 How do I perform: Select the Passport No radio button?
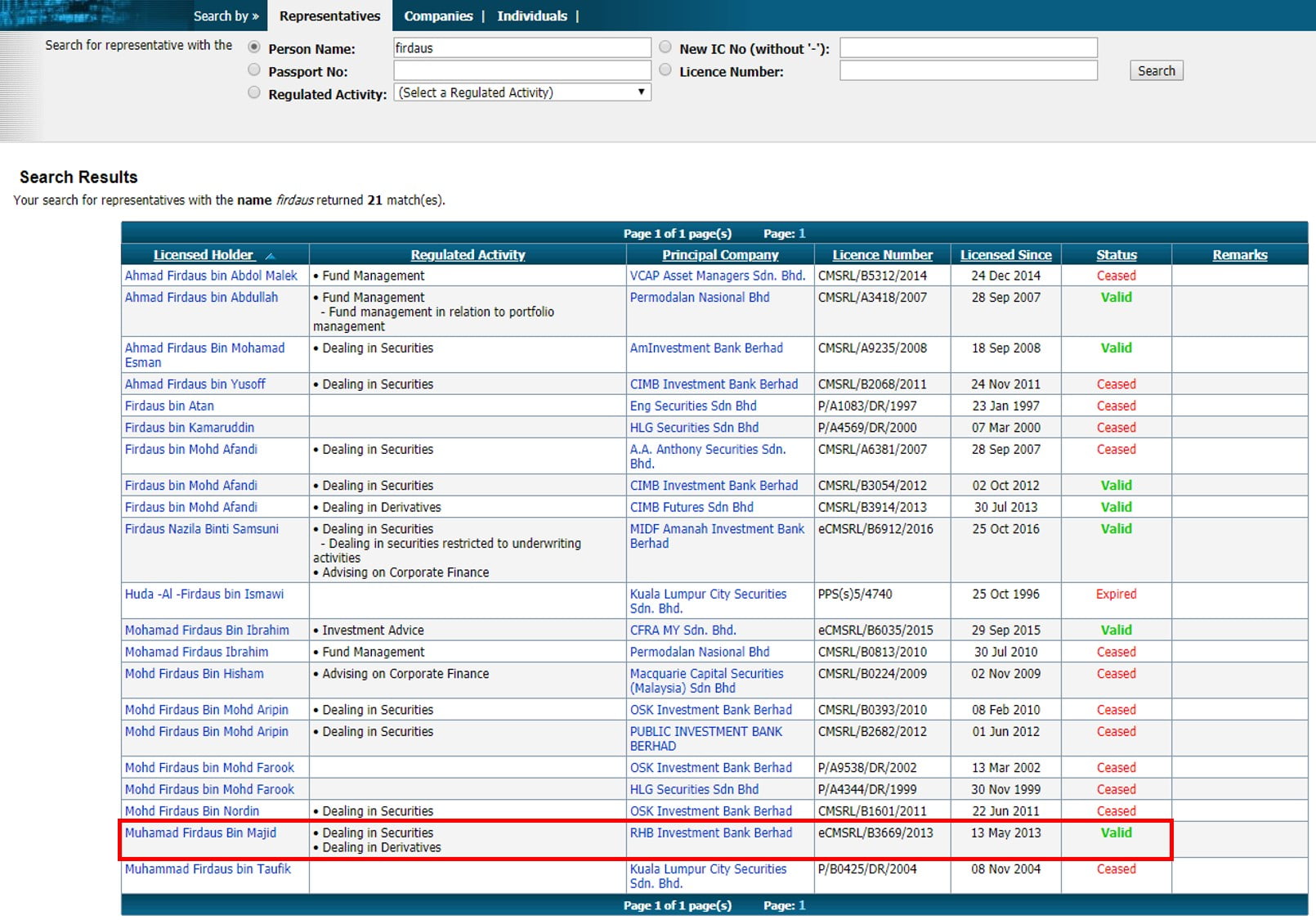[254, 70]
